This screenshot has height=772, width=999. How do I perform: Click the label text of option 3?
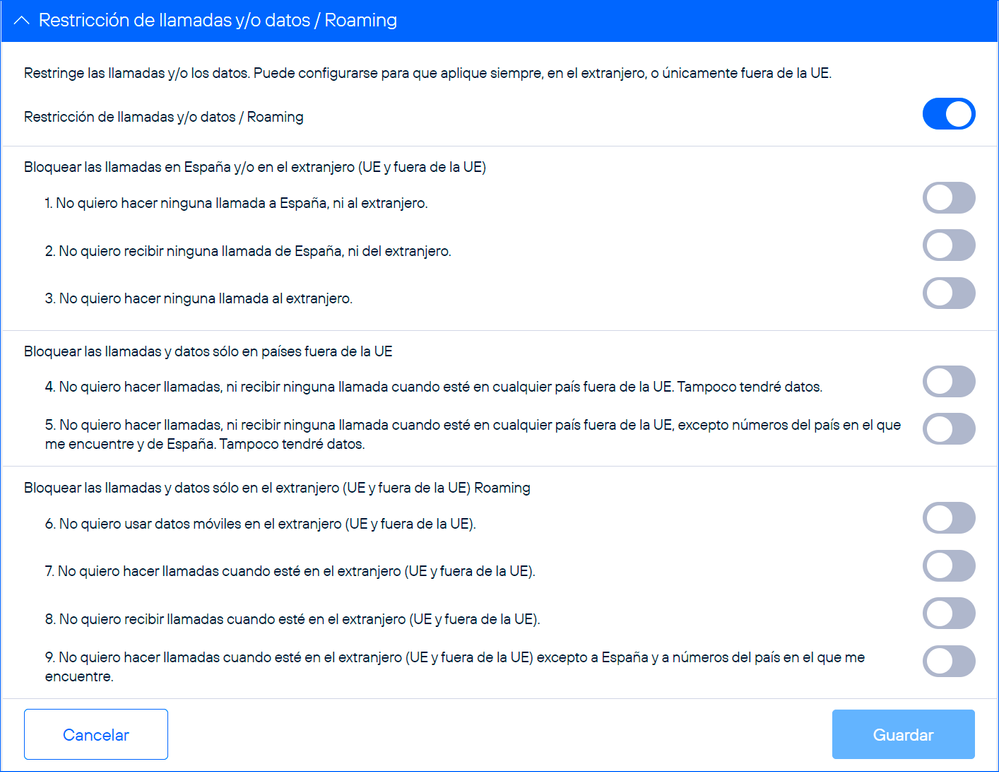pyautogui.click(x=198, y=298)
